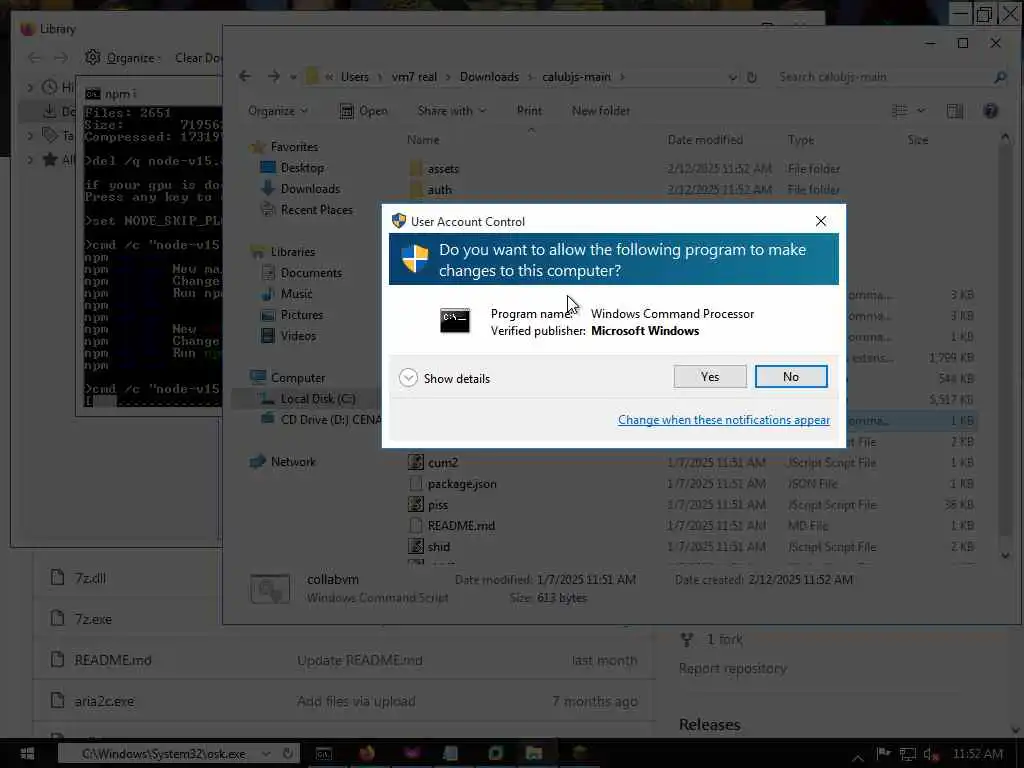Click New folder in Explorer toolbar
The width and height of the screenshot is (1024, 768).
[601, 111]
